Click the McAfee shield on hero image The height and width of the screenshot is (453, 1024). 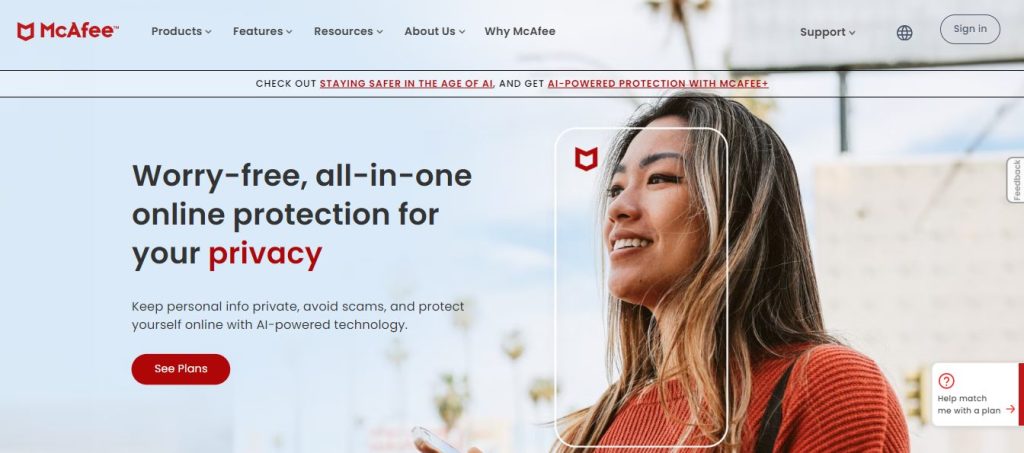click(586, 159)
